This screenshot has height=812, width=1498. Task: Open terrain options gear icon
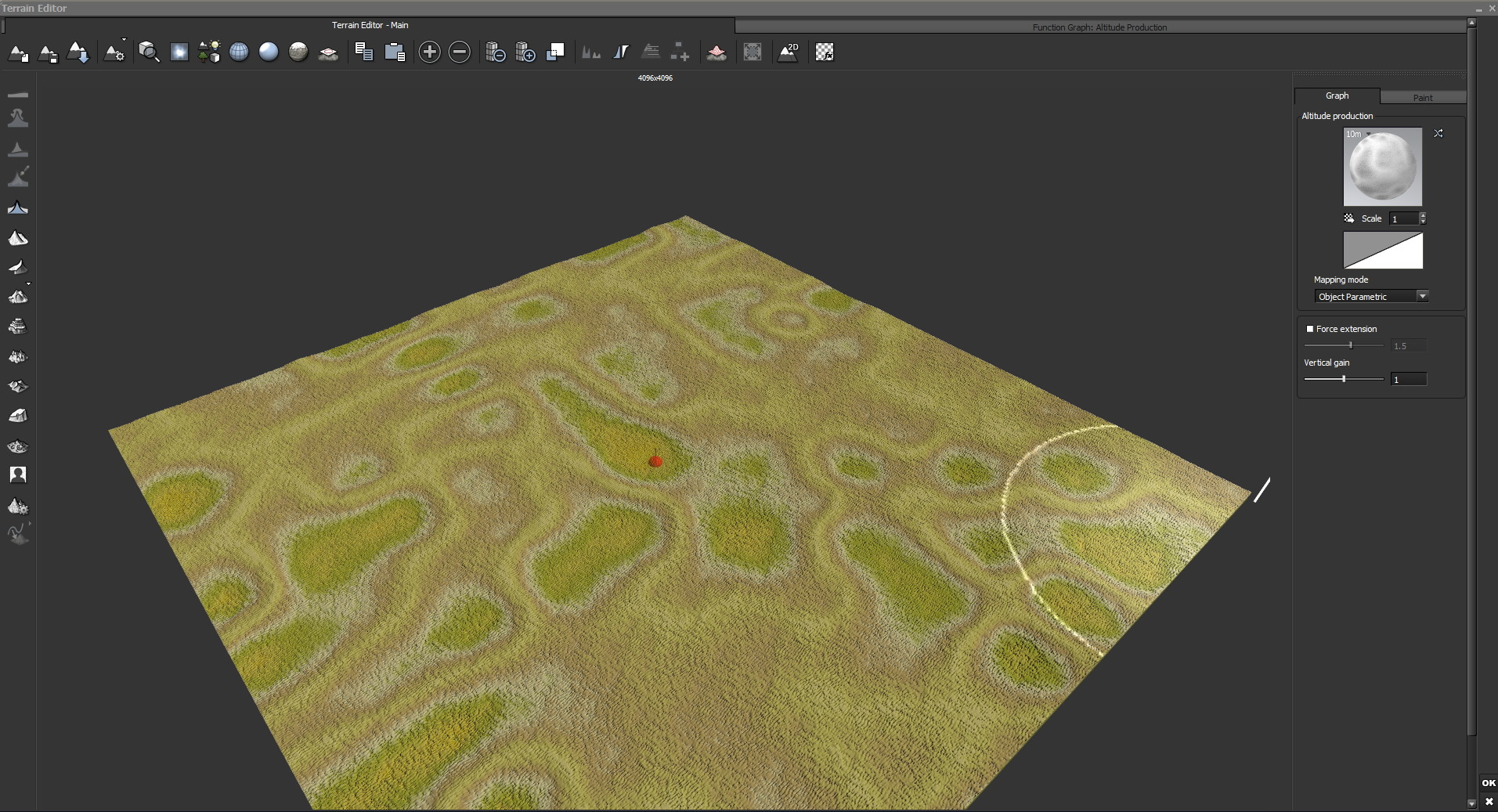114,52
